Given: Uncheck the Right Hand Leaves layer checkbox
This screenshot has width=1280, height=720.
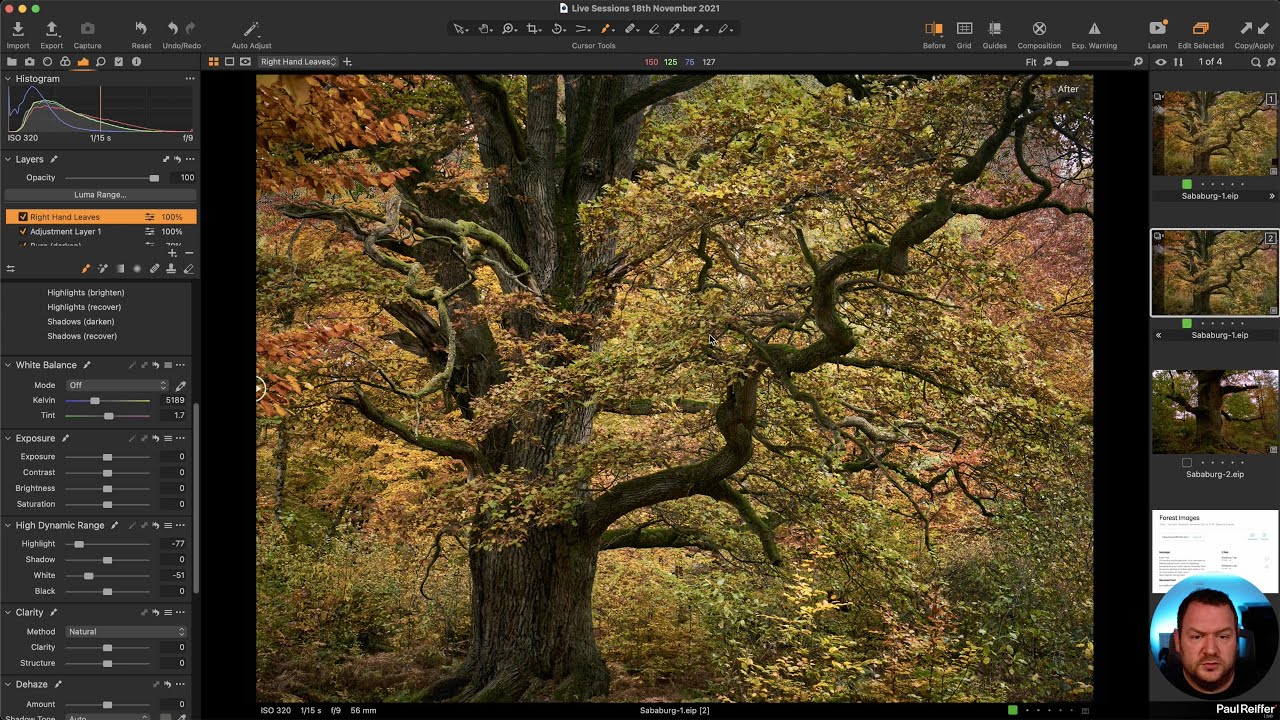Looking at the screenshot, I should click(x=23, y=217).
